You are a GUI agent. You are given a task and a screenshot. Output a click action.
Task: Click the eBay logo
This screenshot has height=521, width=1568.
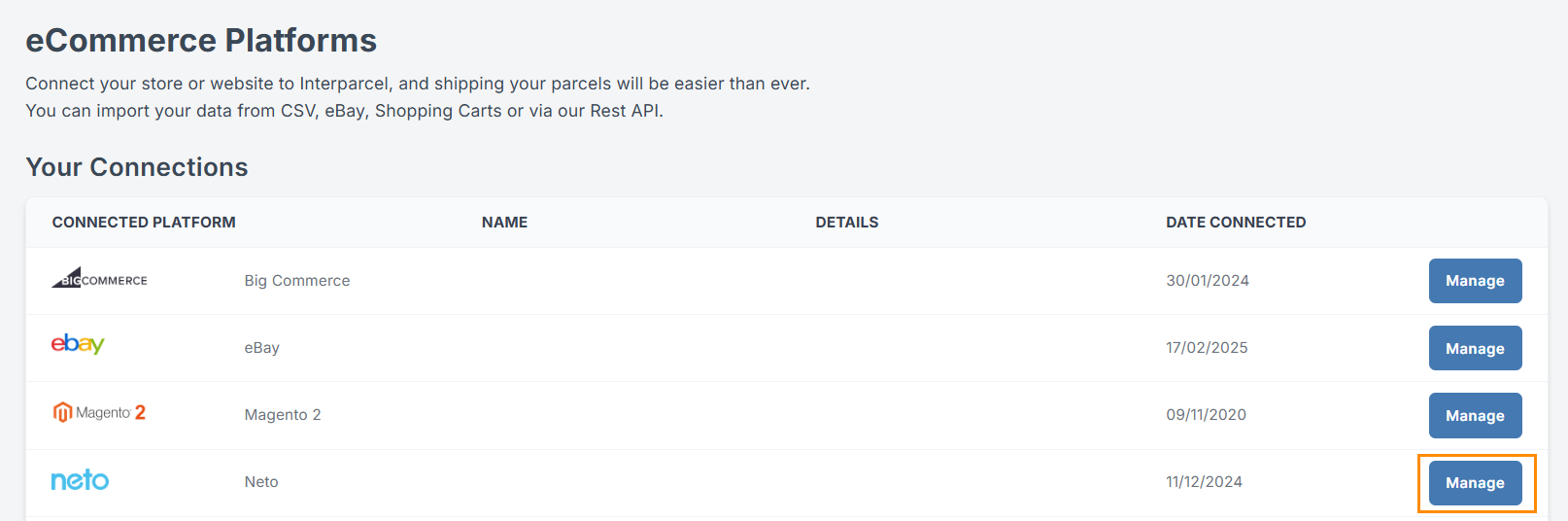(78, 344)
